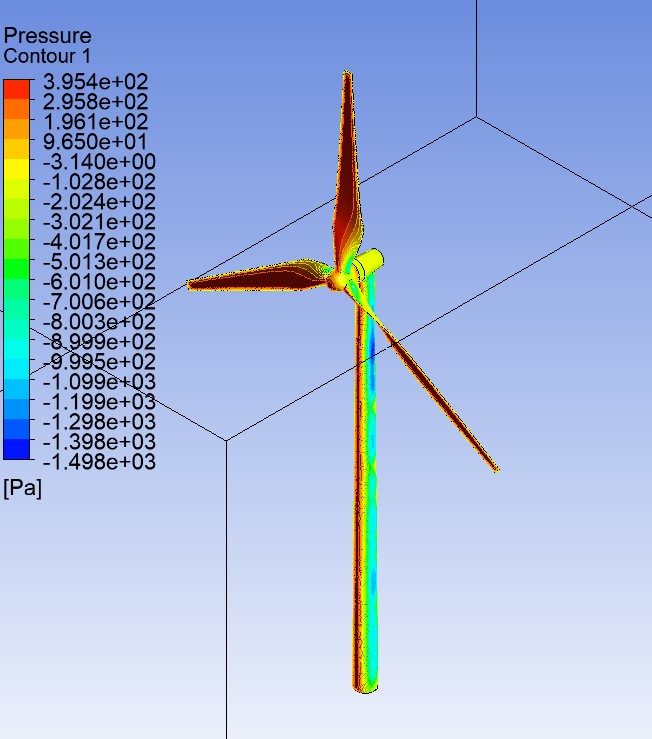Click the legend value -1.199e+03

pos(99,402)
